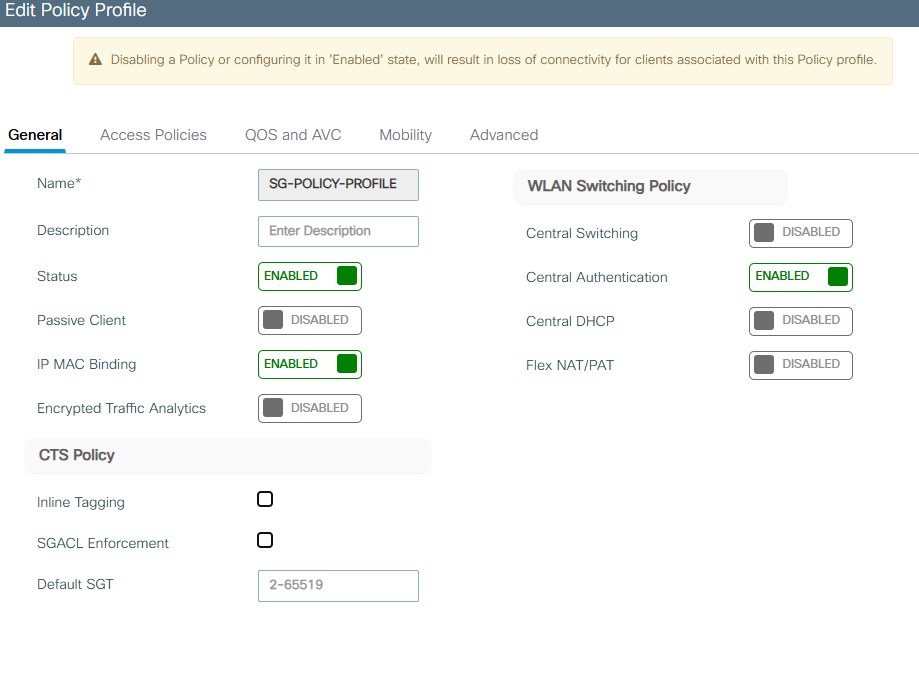The image size is (919, 696).
Task: Click the policy disabling warning message text
Action: 493,60
